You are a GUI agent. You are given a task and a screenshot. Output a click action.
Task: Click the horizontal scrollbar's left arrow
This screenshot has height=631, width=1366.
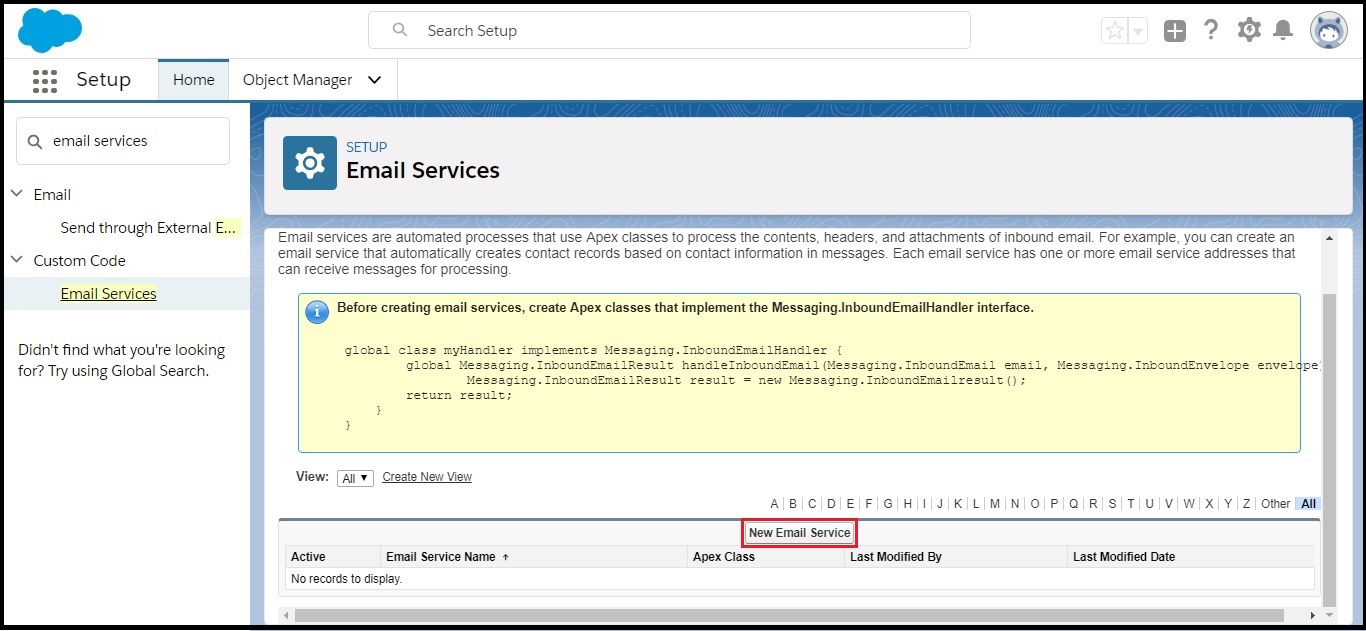coord(286,615)
